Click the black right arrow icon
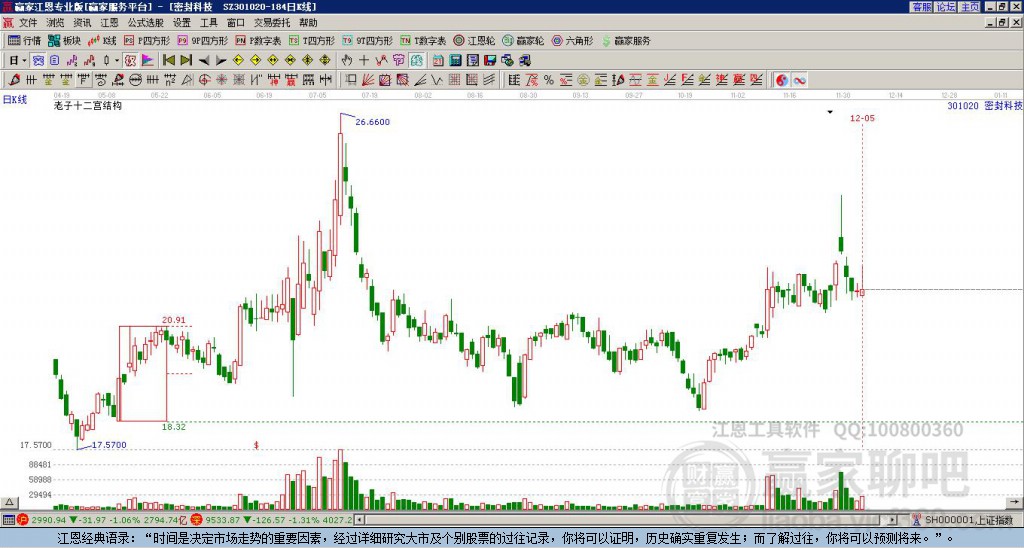1024x548 pixels. [x=221, y=60]
